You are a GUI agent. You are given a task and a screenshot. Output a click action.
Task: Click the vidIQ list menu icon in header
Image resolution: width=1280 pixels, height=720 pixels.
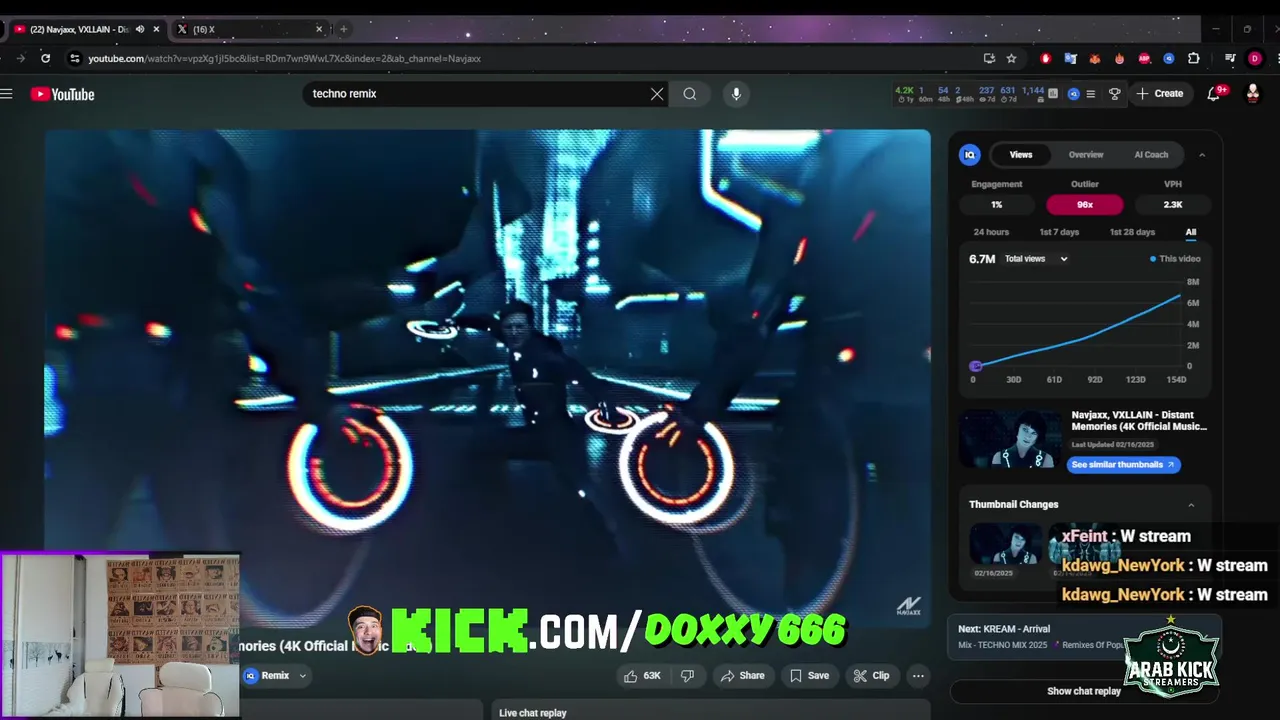1091,94
